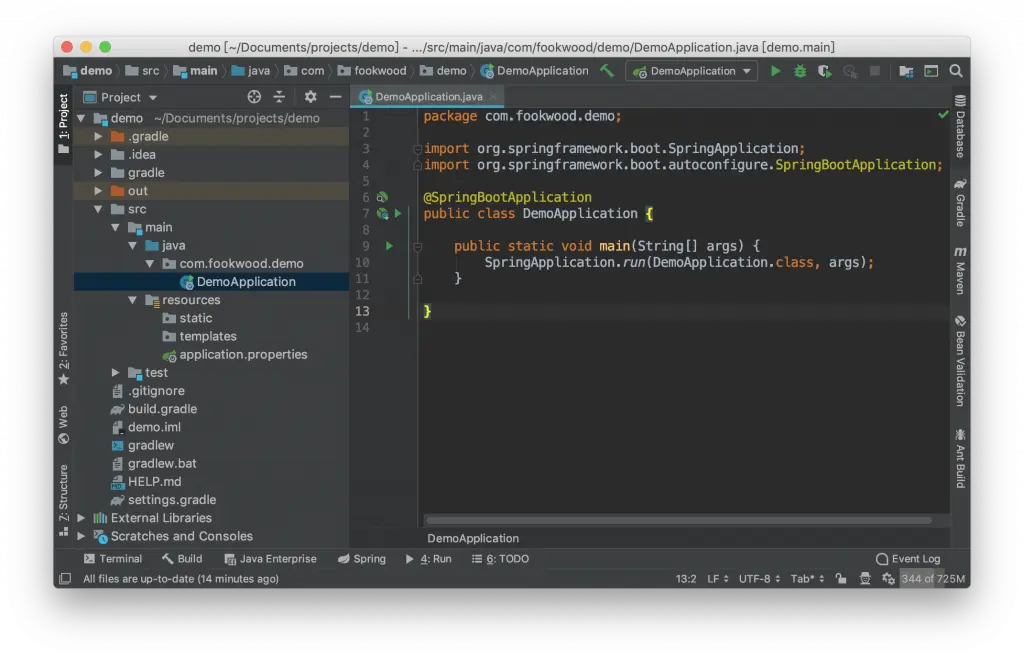Image resolution: width=1024 pixels, height=659 pixels.
Task: Open the Terminal tool window tab
Action: click(113, 559)
